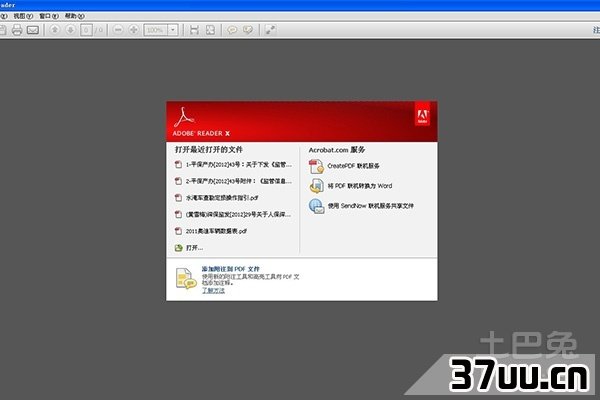Image resolution: width=600 pixels, height=400 pixels.
Task: Open the 视图 (View) menu
Action: pos(23,16)
